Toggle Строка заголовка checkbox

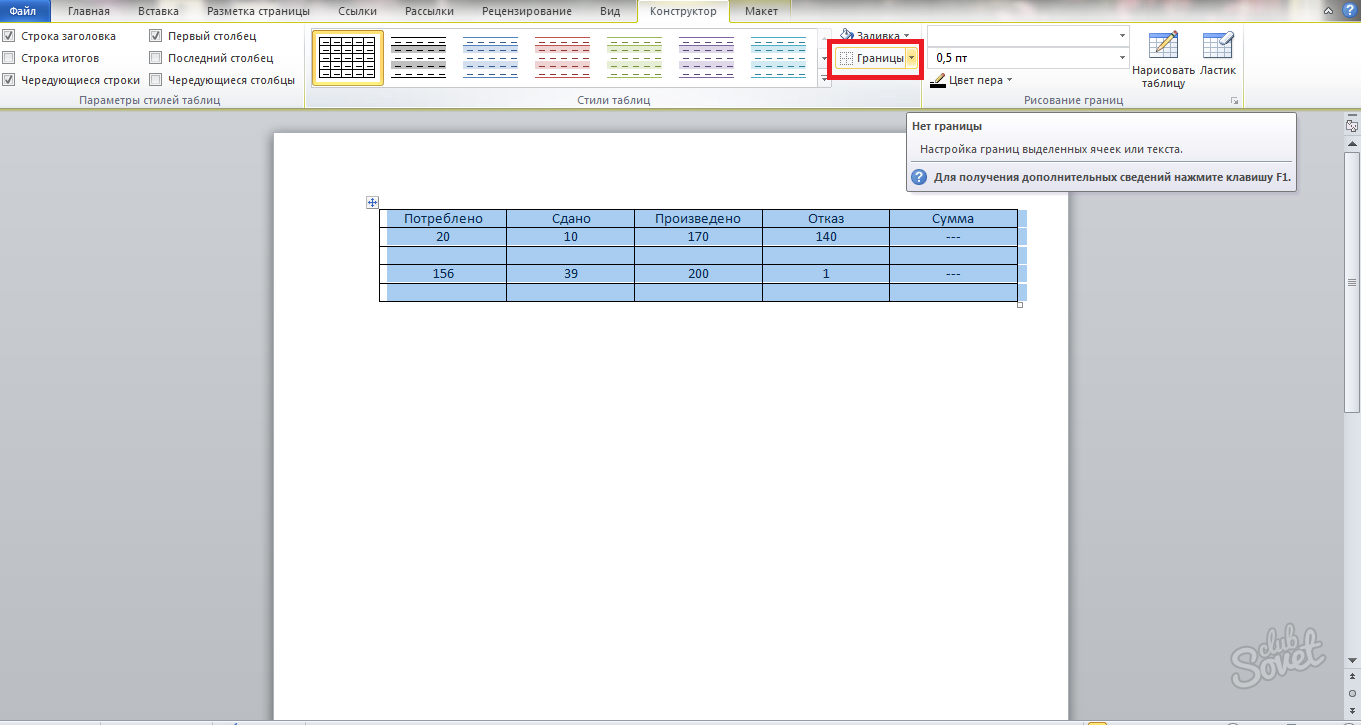click(x=9, y=36)
